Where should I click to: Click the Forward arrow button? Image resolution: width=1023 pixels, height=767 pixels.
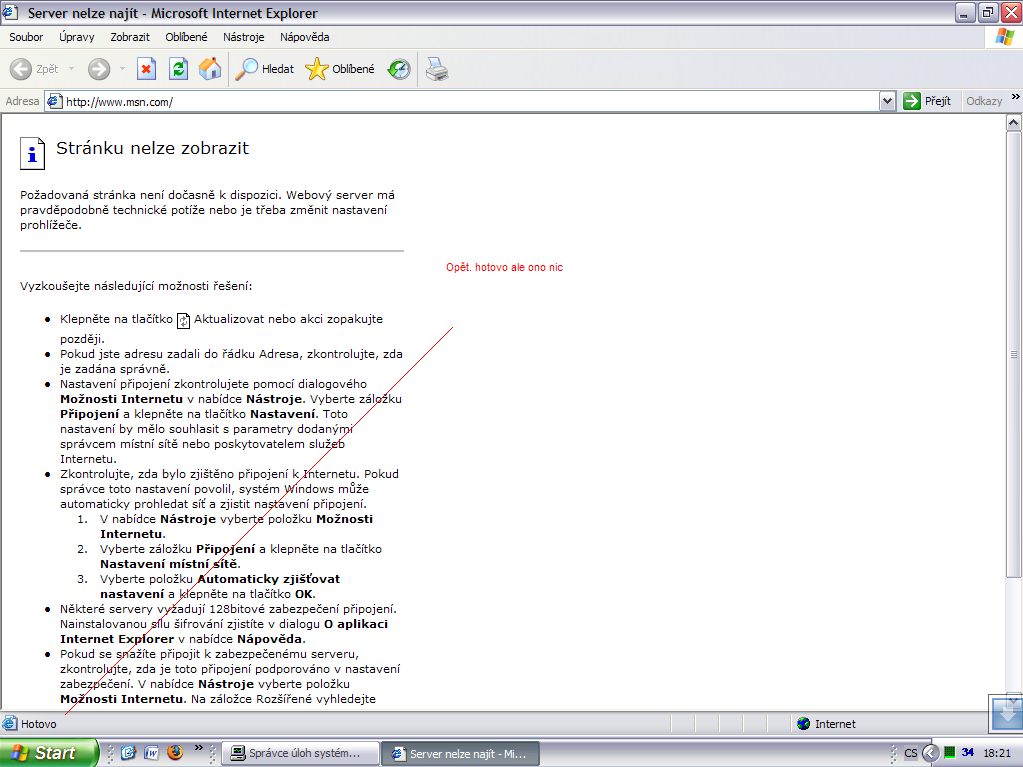[x=99, y=68]
